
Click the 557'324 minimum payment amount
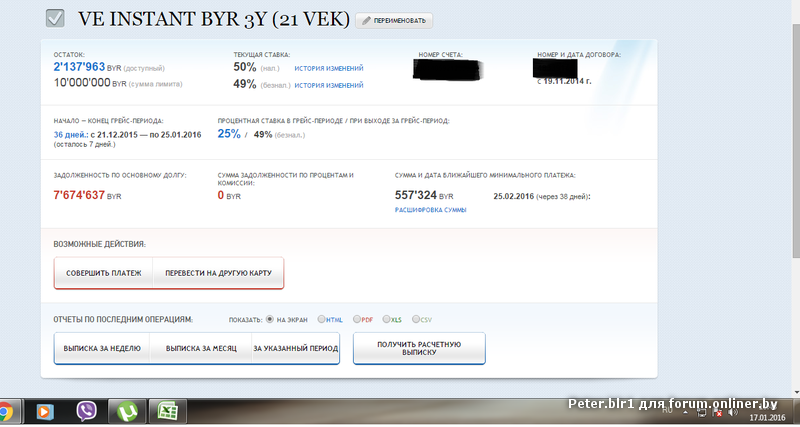(x=416, y=195)
